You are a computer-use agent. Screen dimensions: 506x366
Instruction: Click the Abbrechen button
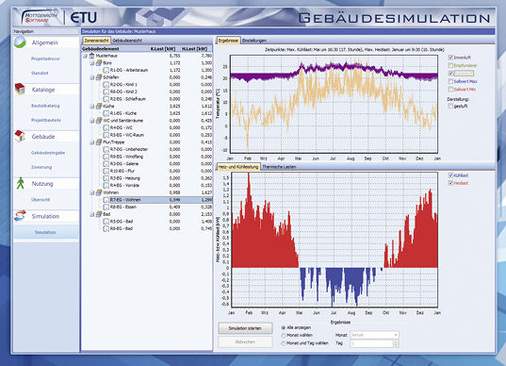[245, 342]
